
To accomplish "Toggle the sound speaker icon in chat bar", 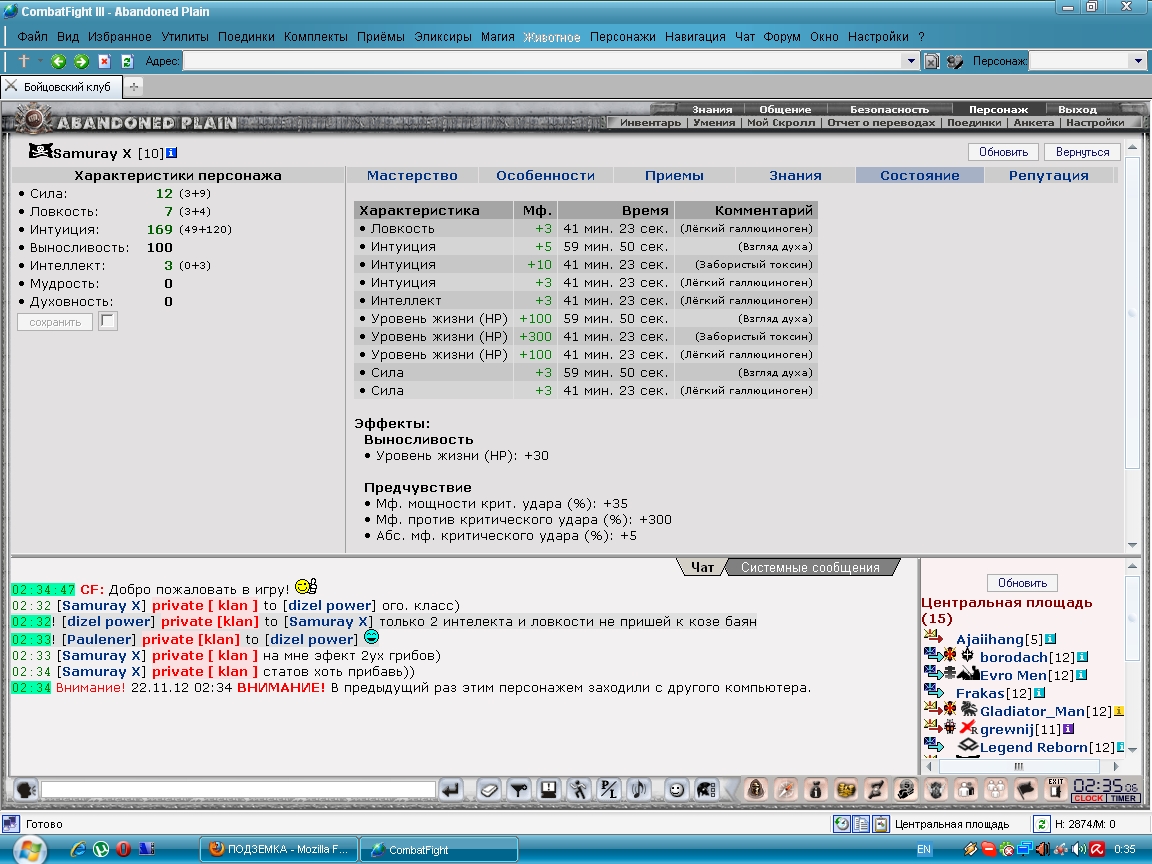I will 639,790.
